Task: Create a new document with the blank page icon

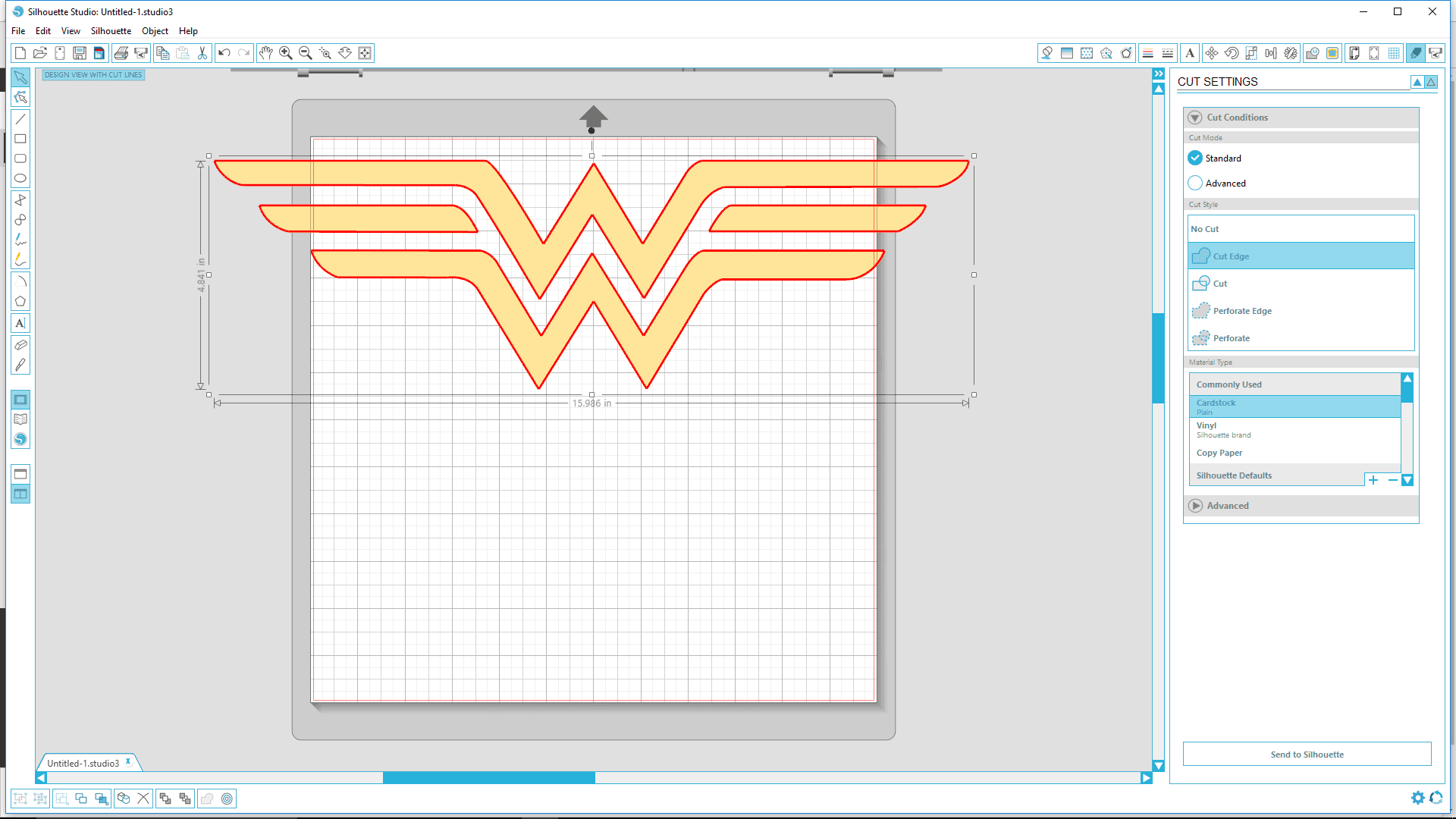Action: pyautogui.click(x=20, y=53)
